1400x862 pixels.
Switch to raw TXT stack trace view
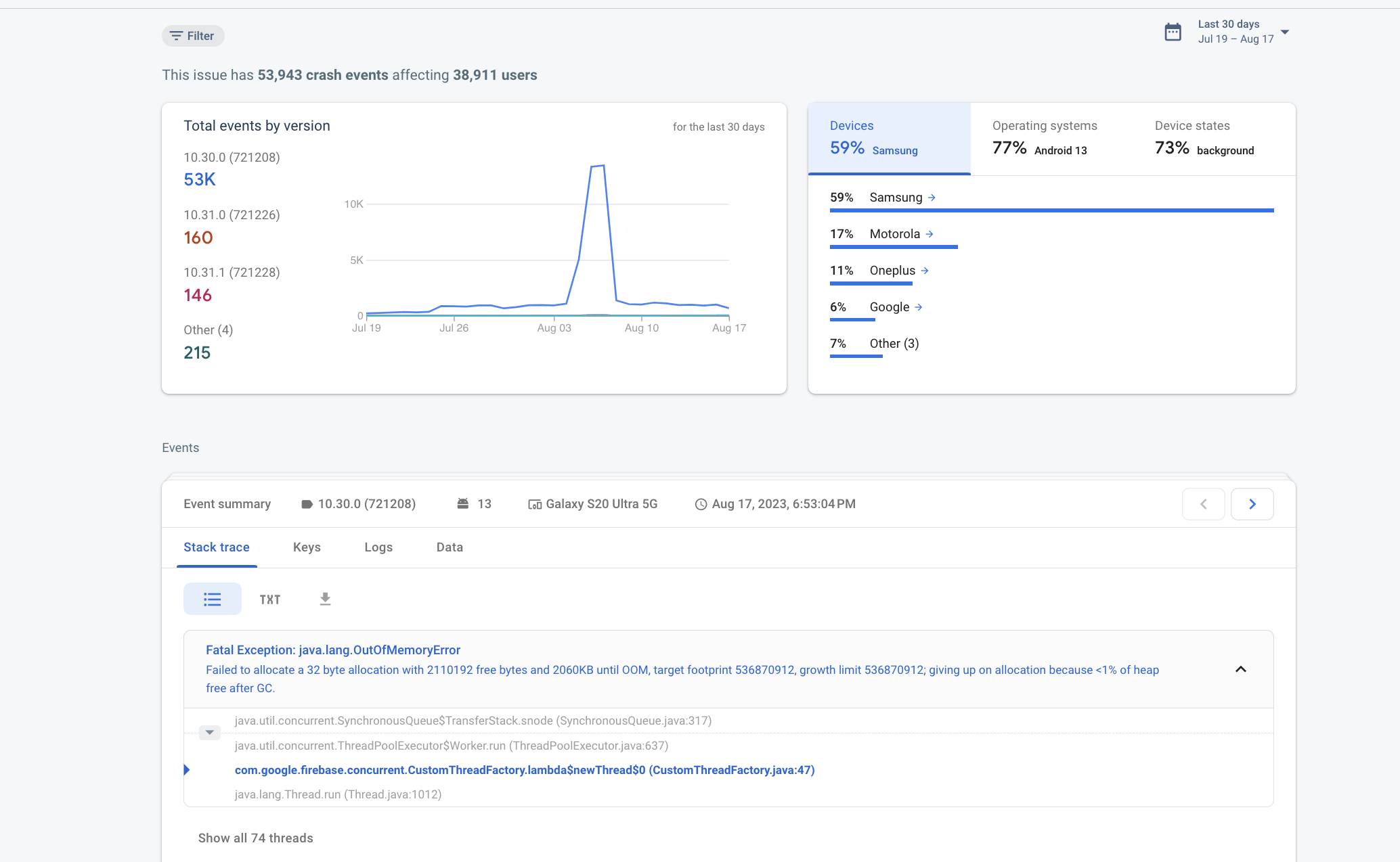tap(269, 599)
